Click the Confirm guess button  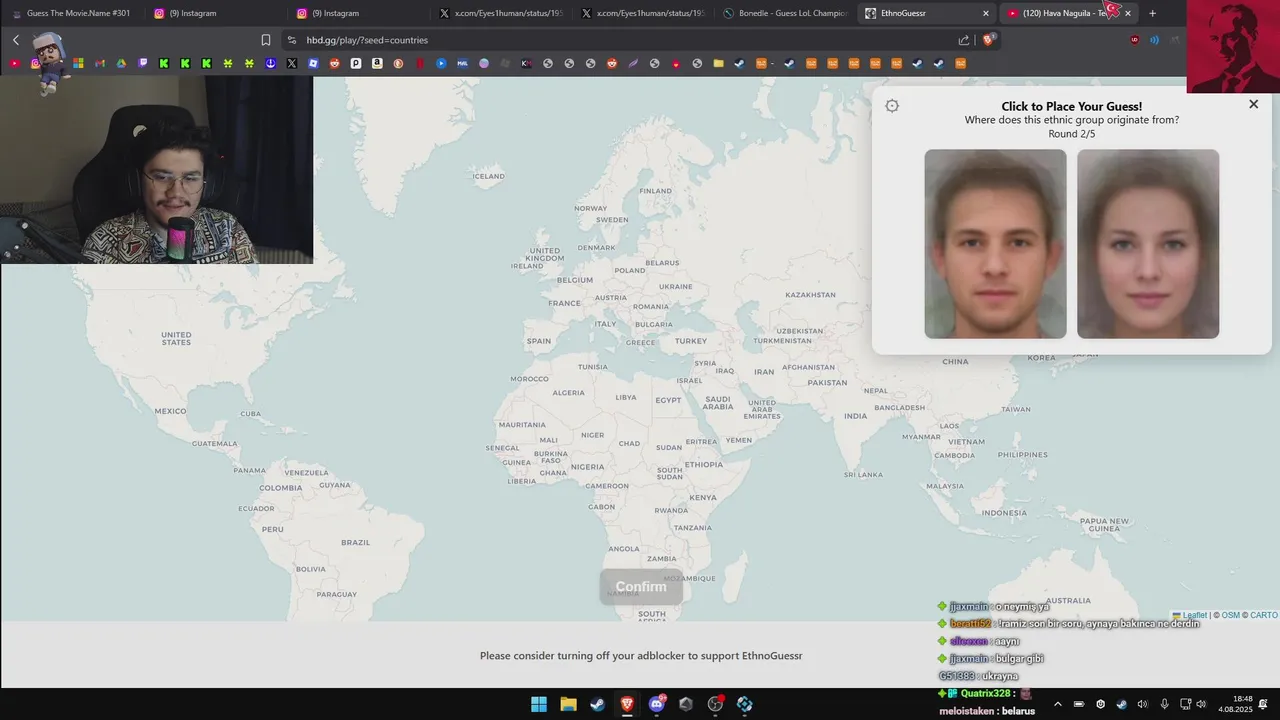[641, 587]
